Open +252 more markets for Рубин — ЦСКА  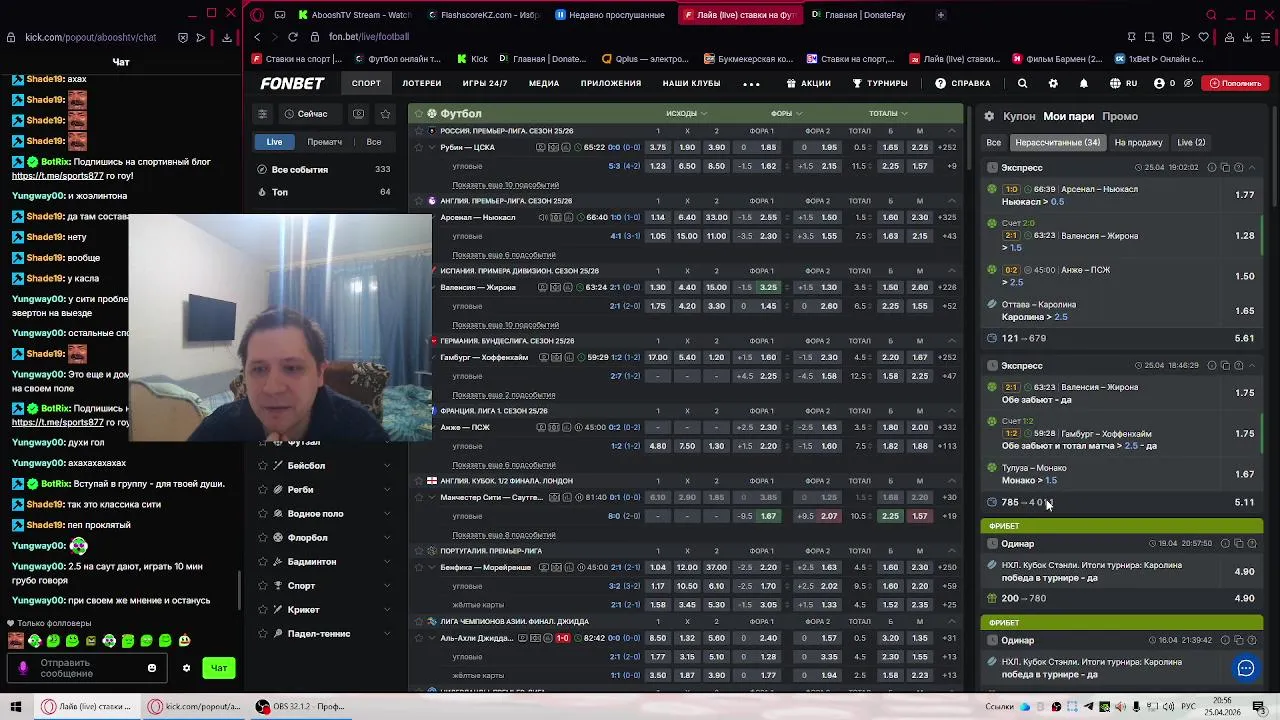[947, 148]
